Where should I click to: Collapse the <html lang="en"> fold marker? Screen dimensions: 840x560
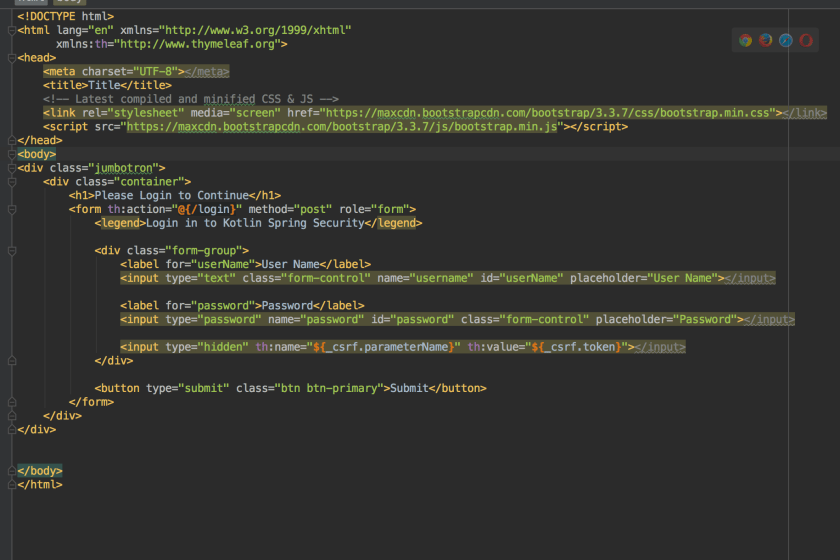(x=12, y=31)
